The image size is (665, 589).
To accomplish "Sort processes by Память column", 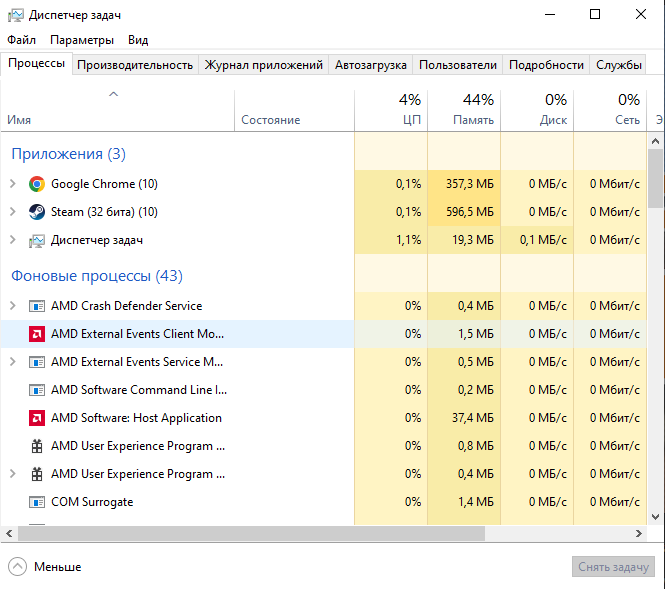I will click(464, 110).
